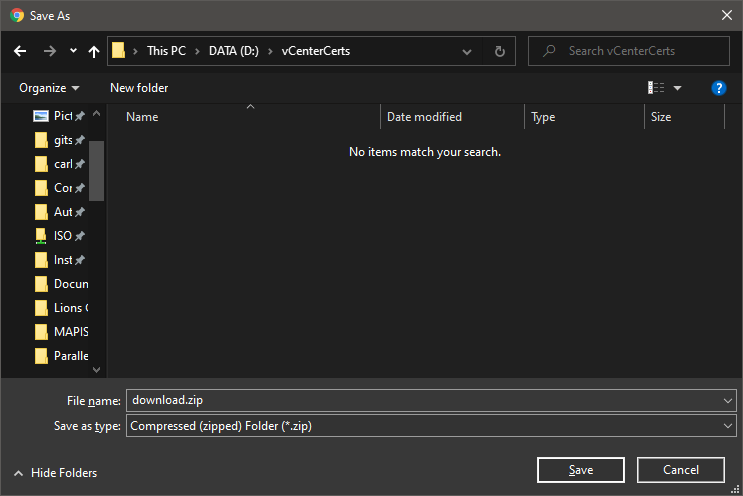This screenshot has width=743, height=496.
Task: Click the Back navigation arrow
Action: tap(20, 51)
